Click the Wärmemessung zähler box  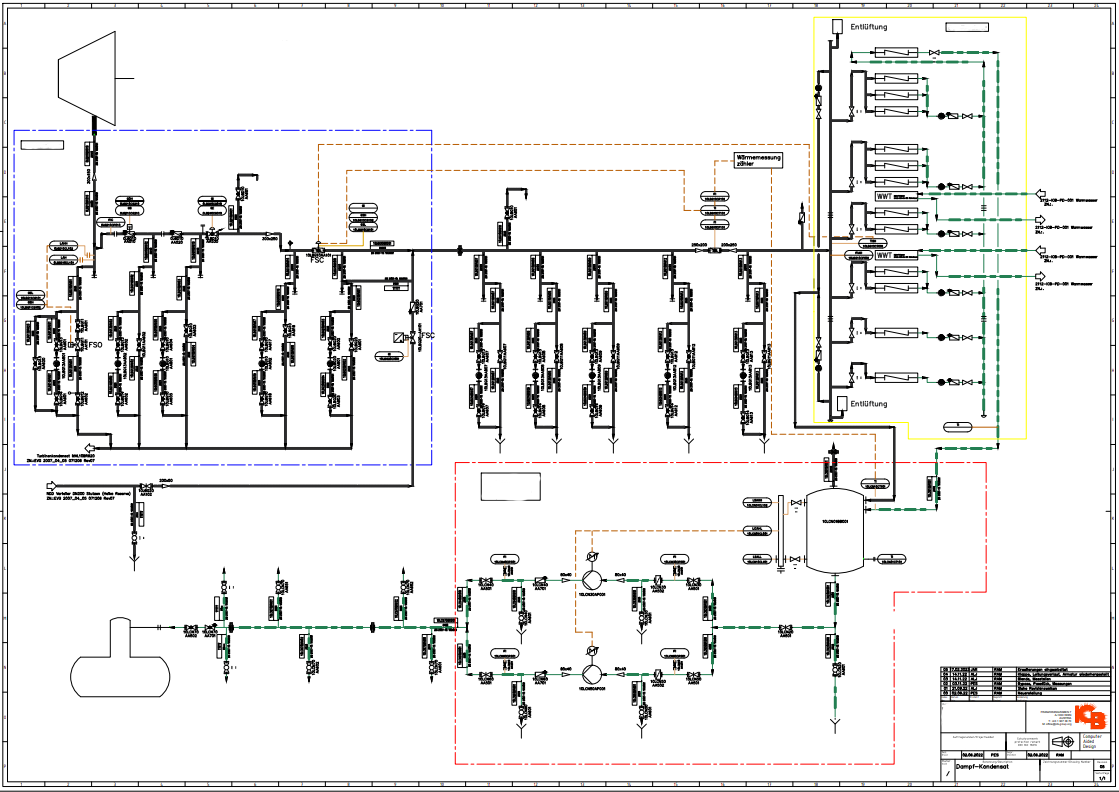(759, 160)
